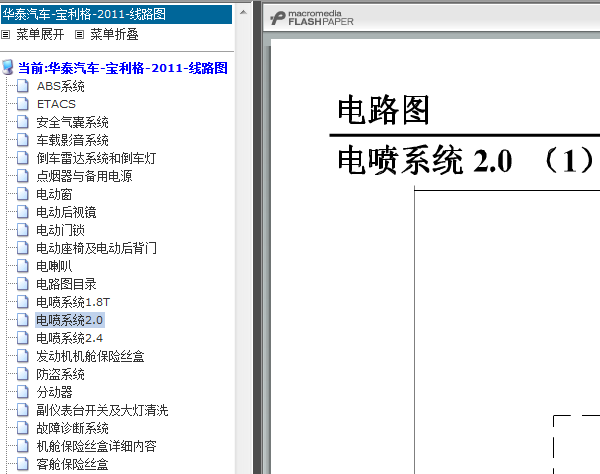Click the page icon beside 副仪表台开关及大灯清洗
600x474 pixels.
[x=23, y=410]
